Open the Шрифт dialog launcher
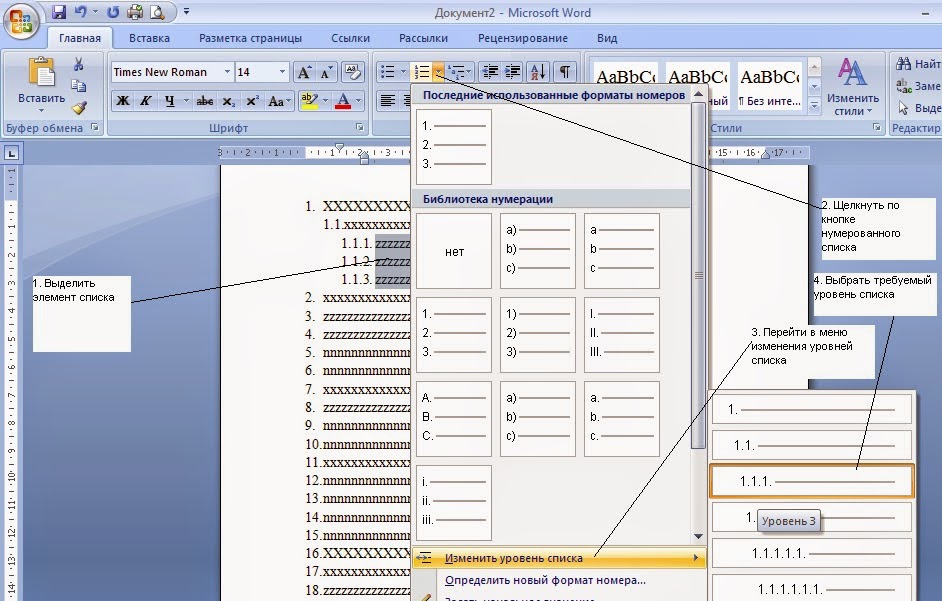The width and height of the screenshot is (942, 601). tap(360, 127)
